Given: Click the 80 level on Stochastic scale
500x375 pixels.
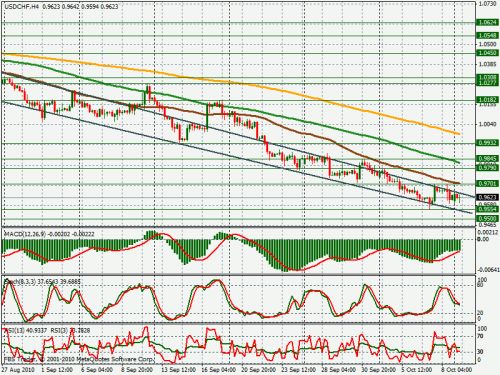Looking at the screenshot, I should tap(481, 285).
